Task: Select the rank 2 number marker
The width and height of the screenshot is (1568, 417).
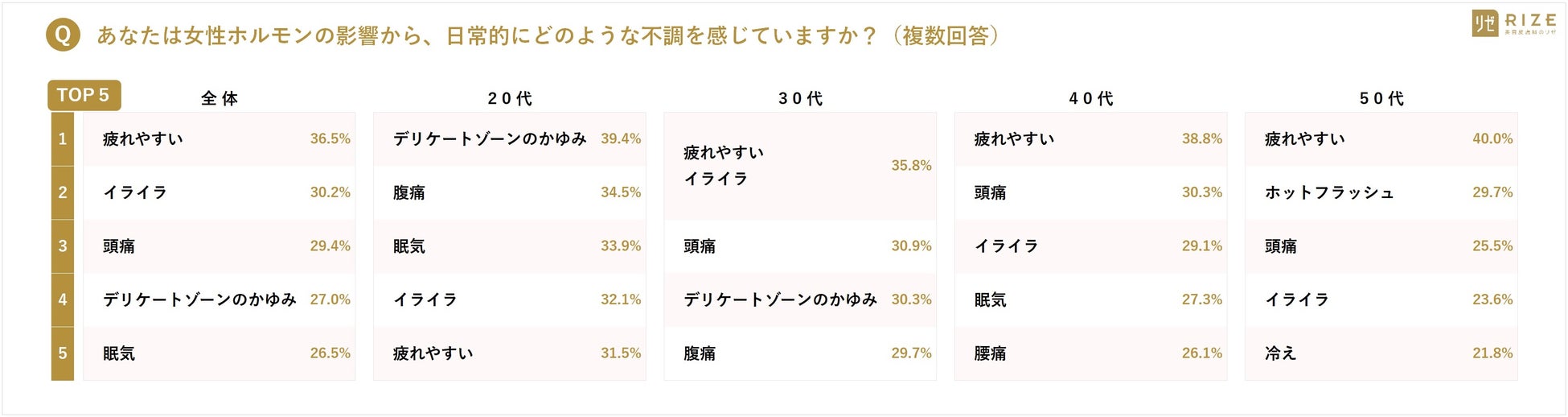Action: click(63, 192)
